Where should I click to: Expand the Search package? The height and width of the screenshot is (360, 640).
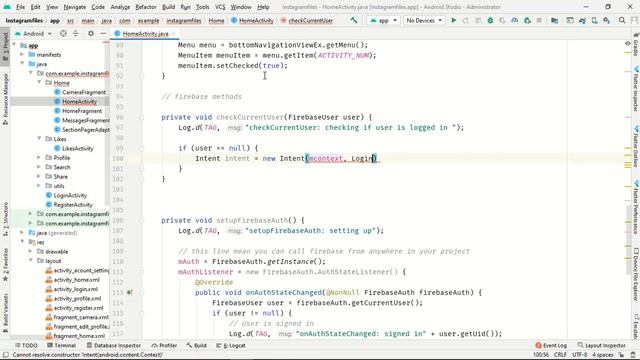point(39,167)
